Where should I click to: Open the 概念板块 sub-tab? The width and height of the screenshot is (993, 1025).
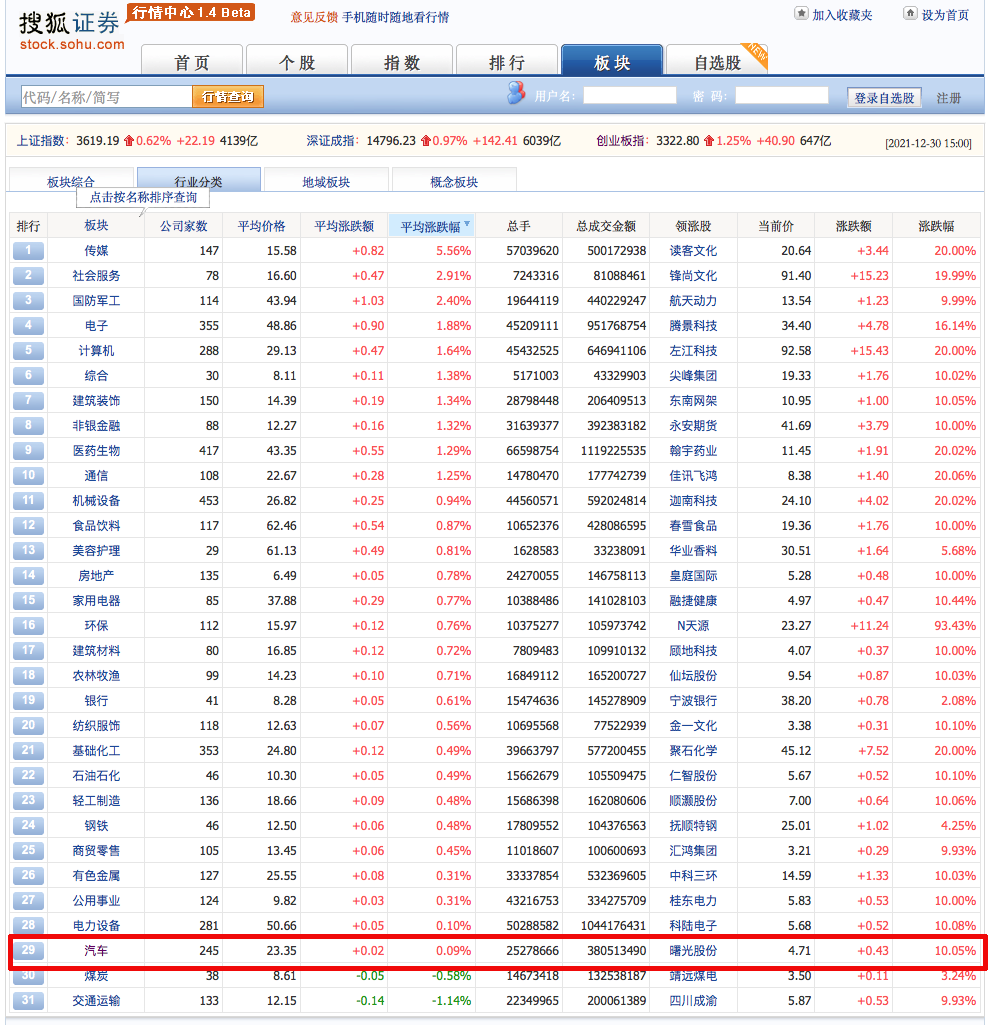point(454,181)
